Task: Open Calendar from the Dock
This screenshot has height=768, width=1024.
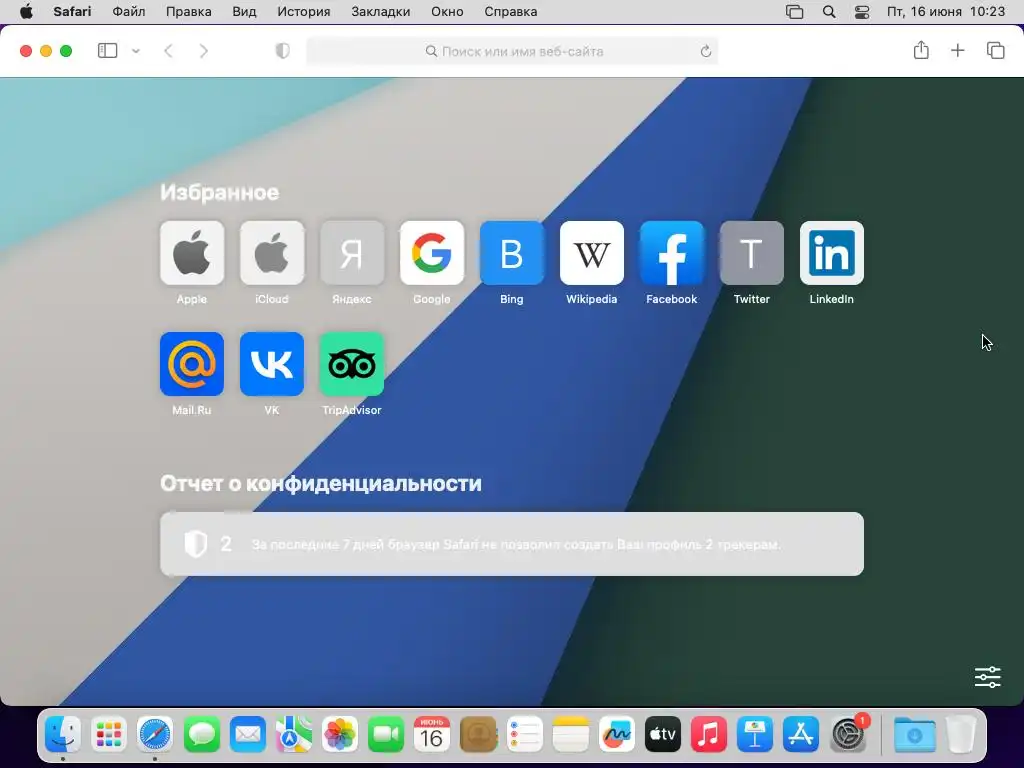Action: (x=432, y=735)
